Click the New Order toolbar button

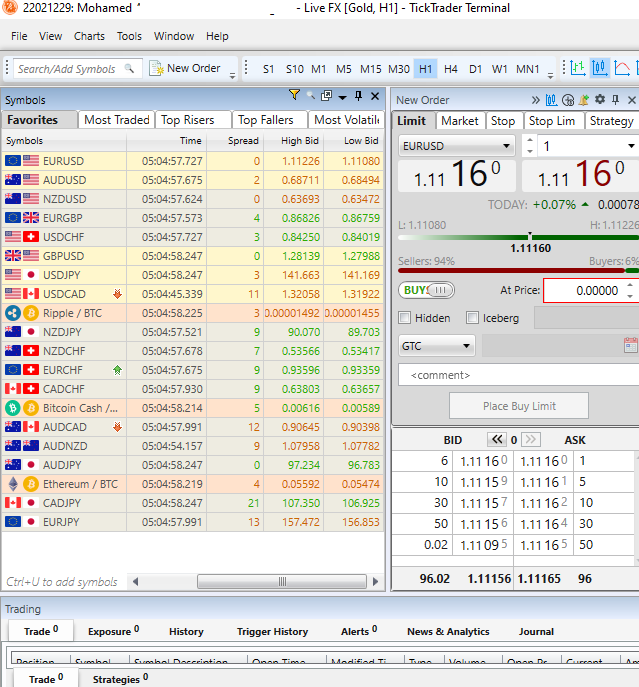tap(185, 68)
